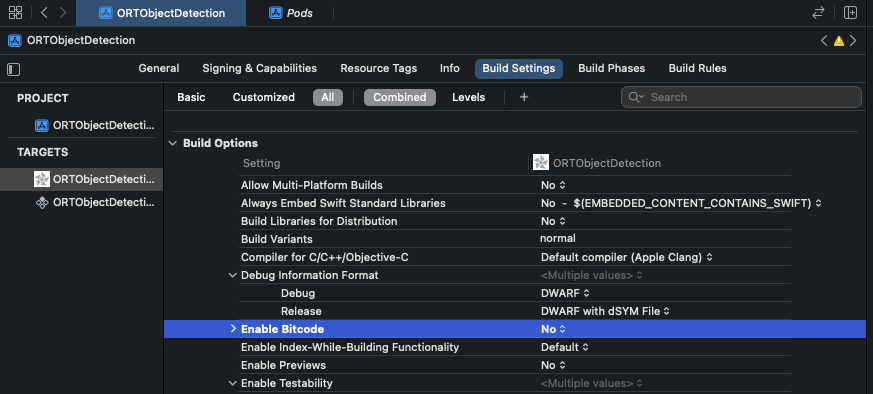Go back with the left navigation arrow
The width and height of the screenshot is (873, 394).
click(45, 13)
